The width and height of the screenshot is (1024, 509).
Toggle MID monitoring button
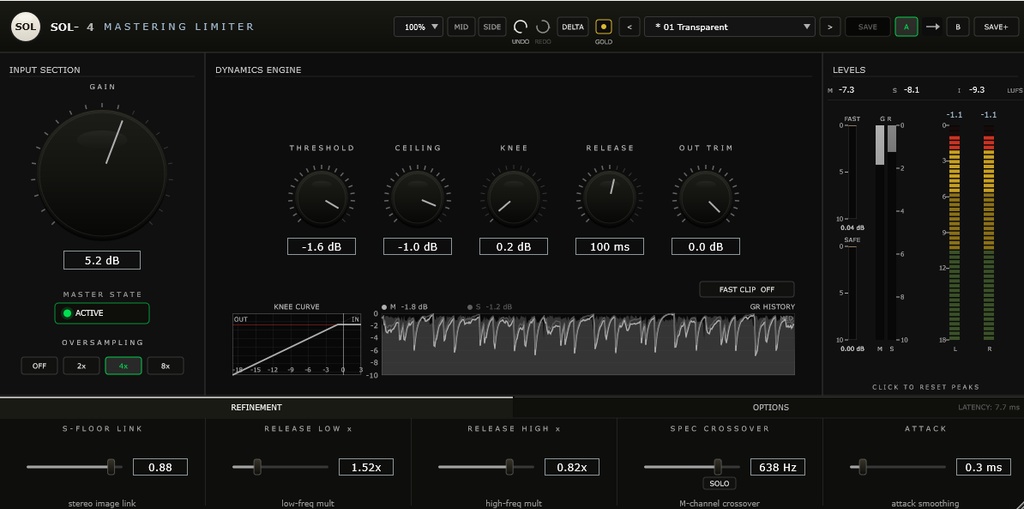(x=461, y=27)
